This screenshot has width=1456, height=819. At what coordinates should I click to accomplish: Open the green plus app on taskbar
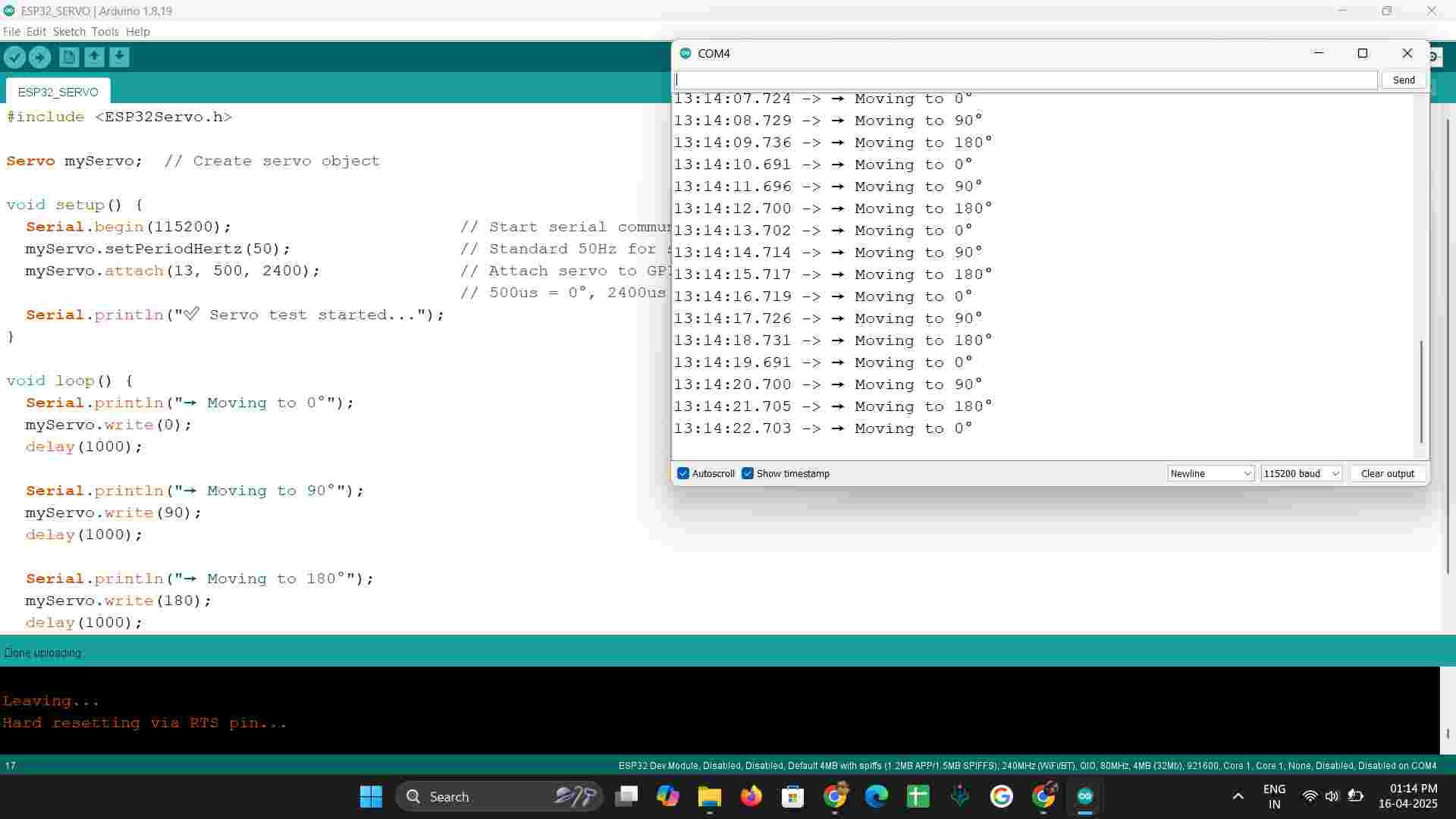(918, 796)
